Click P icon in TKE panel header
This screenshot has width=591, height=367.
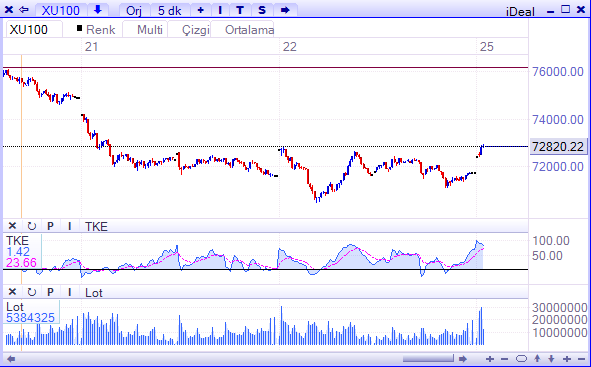pyautogui.click(x=50, y=226)
